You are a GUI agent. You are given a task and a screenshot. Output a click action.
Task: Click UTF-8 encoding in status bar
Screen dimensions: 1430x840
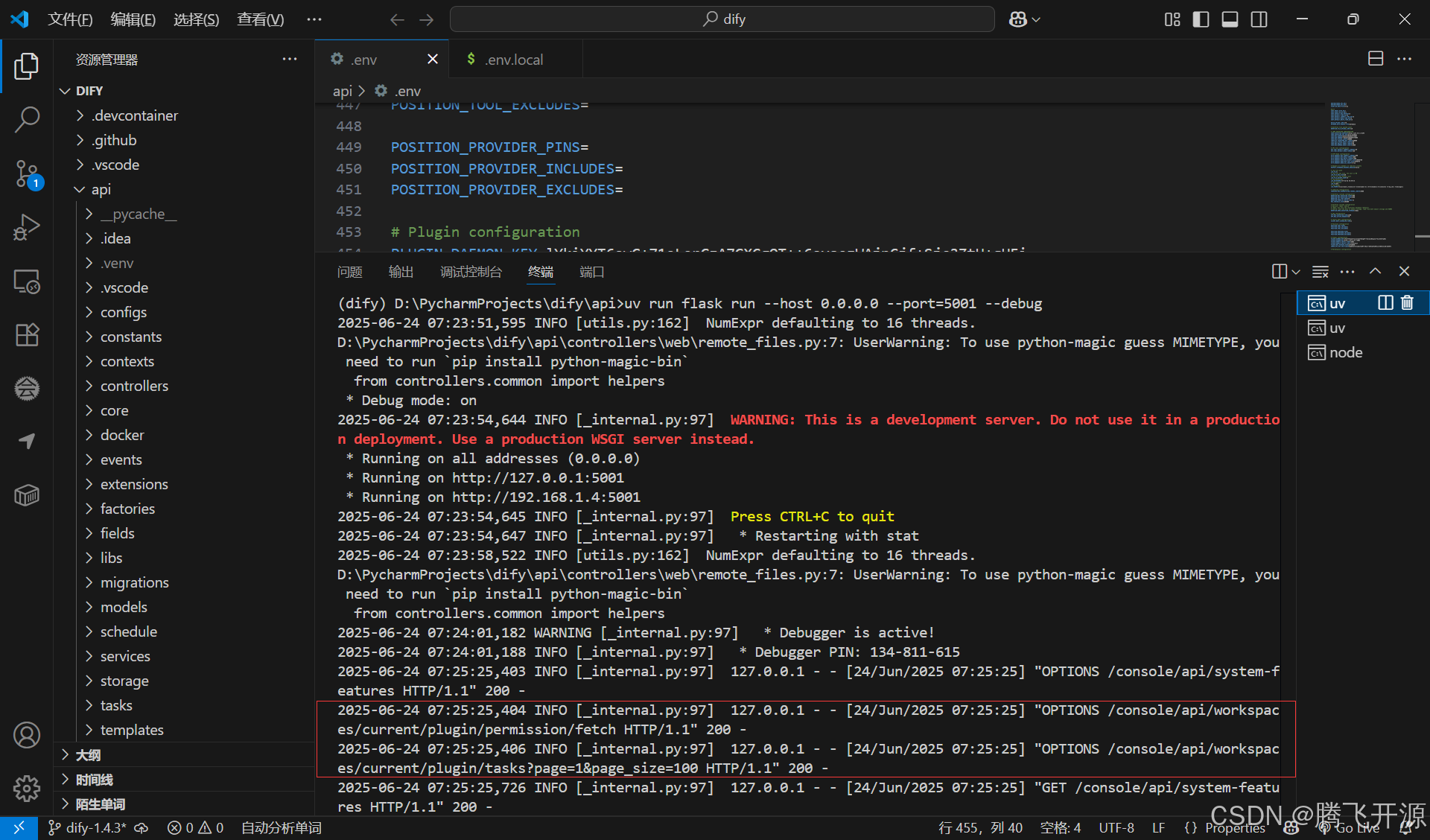coord(1116,827)
